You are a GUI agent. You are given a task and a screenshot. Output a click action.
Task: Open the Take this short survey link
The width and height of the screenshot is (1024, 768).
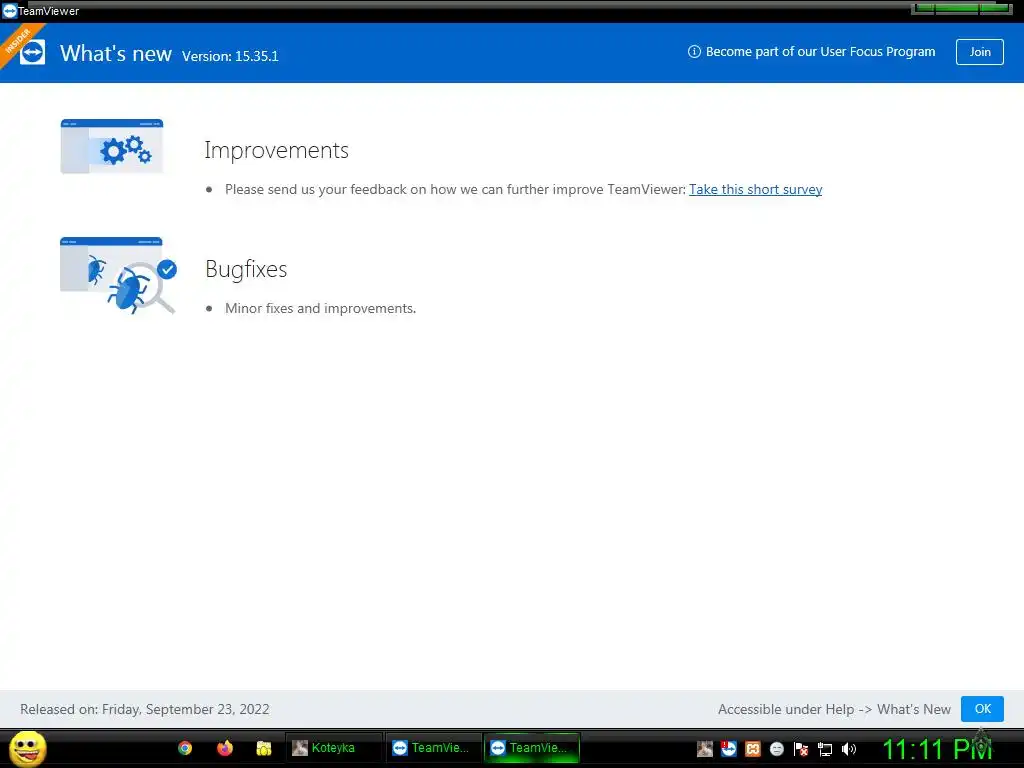click(x=756, y=189)
